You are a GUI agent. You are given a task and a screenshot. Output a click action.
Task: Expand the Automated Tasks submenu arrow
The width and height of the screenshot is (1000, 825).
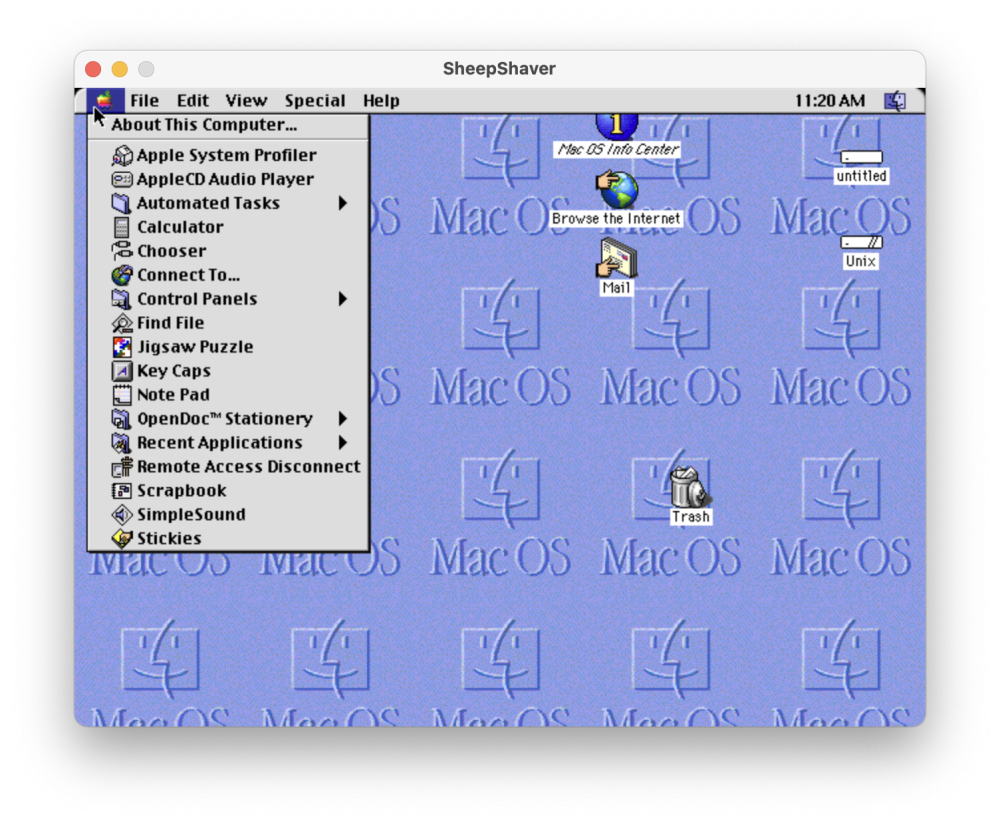click(x=343, y=203)
